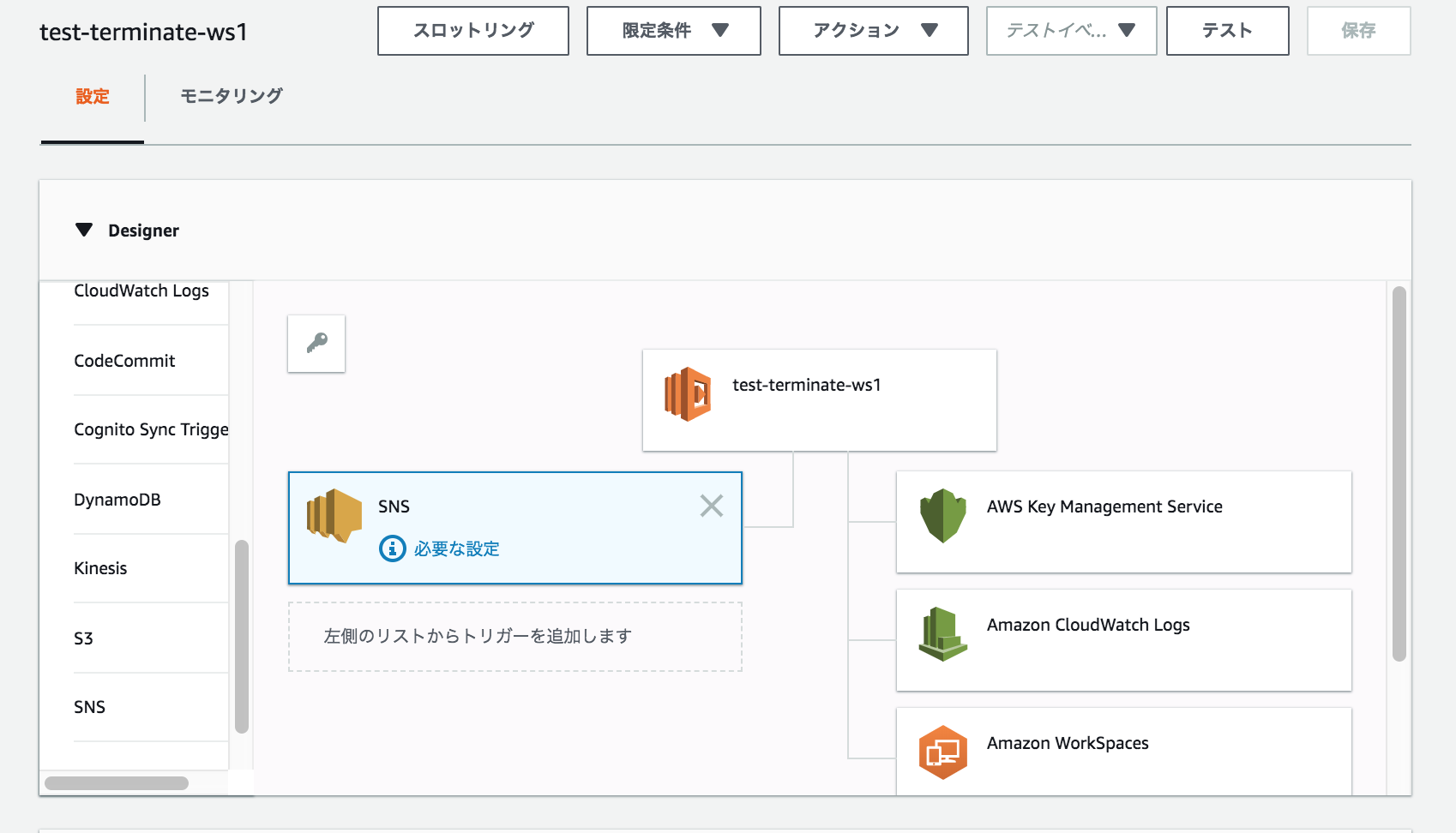
Task: Click the Amazon CloudWatch Logs icon
Action: (x=943, y=634)
